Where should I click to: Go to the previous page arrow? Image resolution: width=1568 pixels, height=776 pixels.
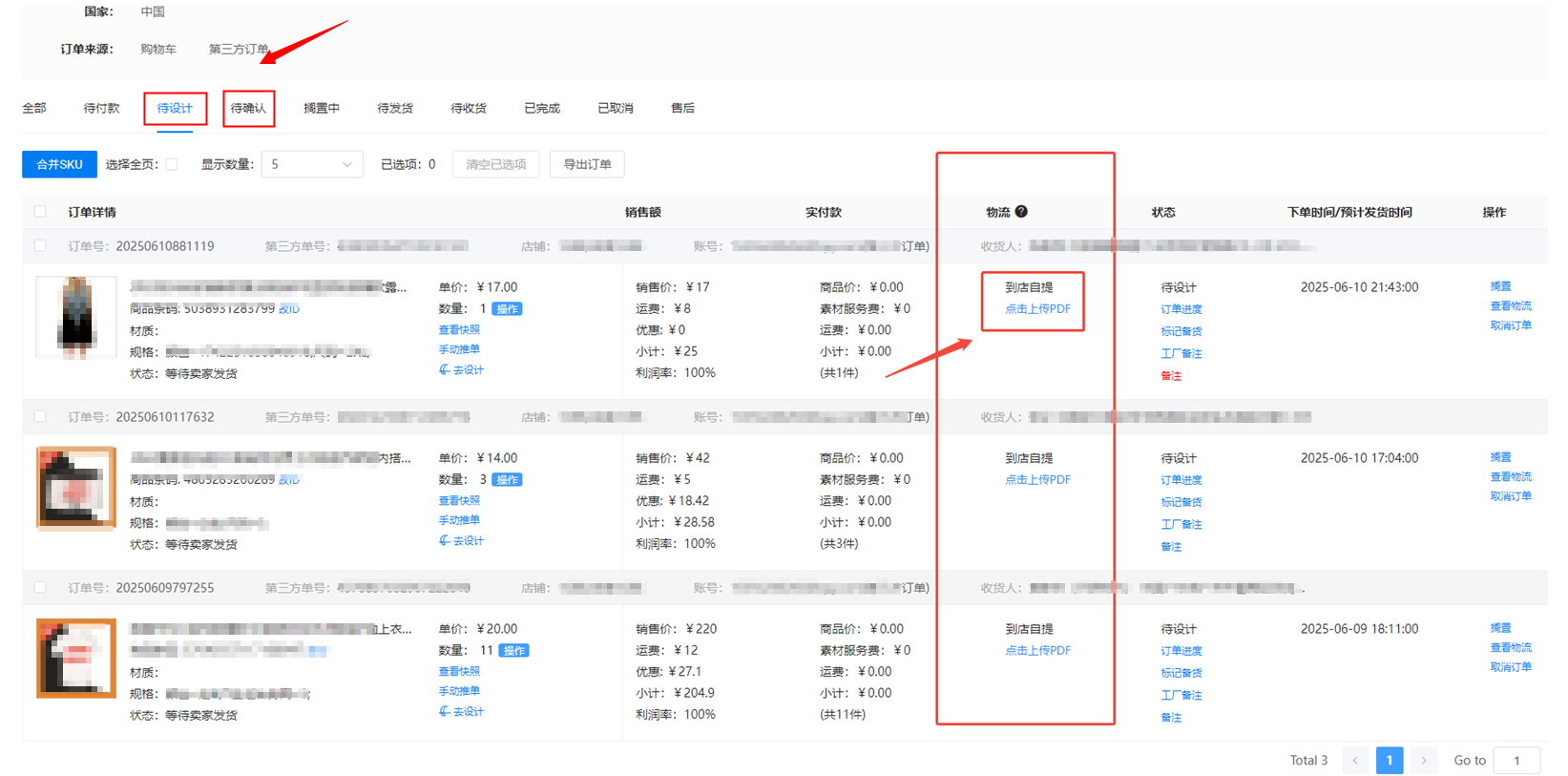point(1355,761)
